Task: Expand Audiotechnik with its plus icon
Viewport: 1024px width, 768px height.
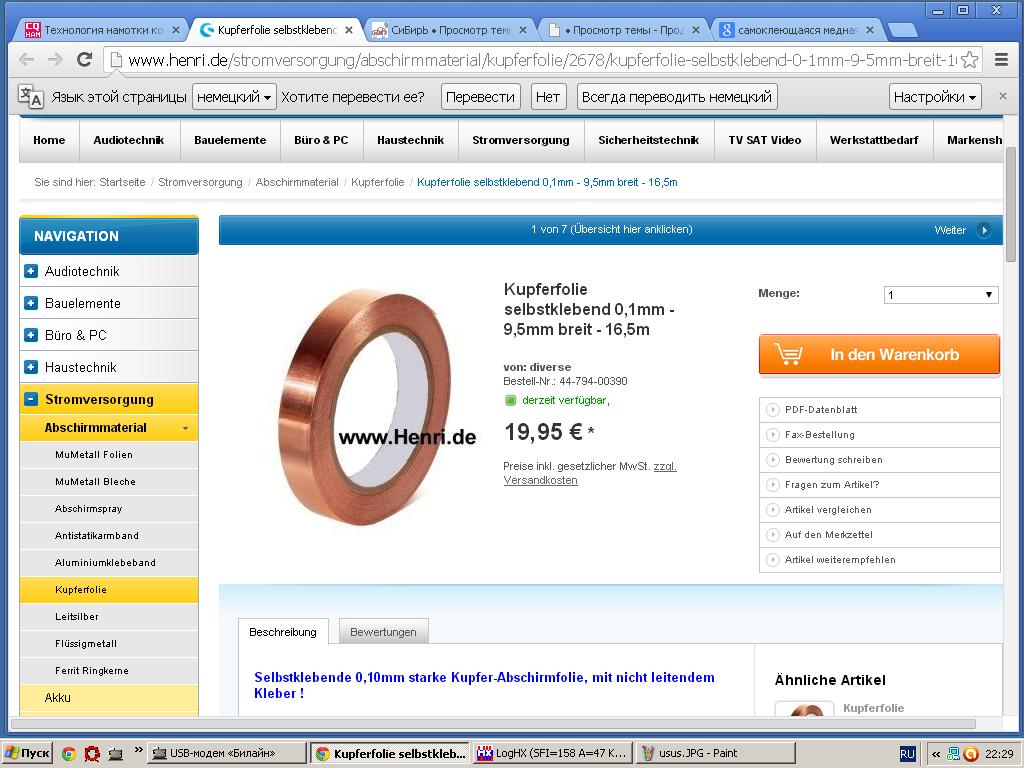Action: point(31,271)
